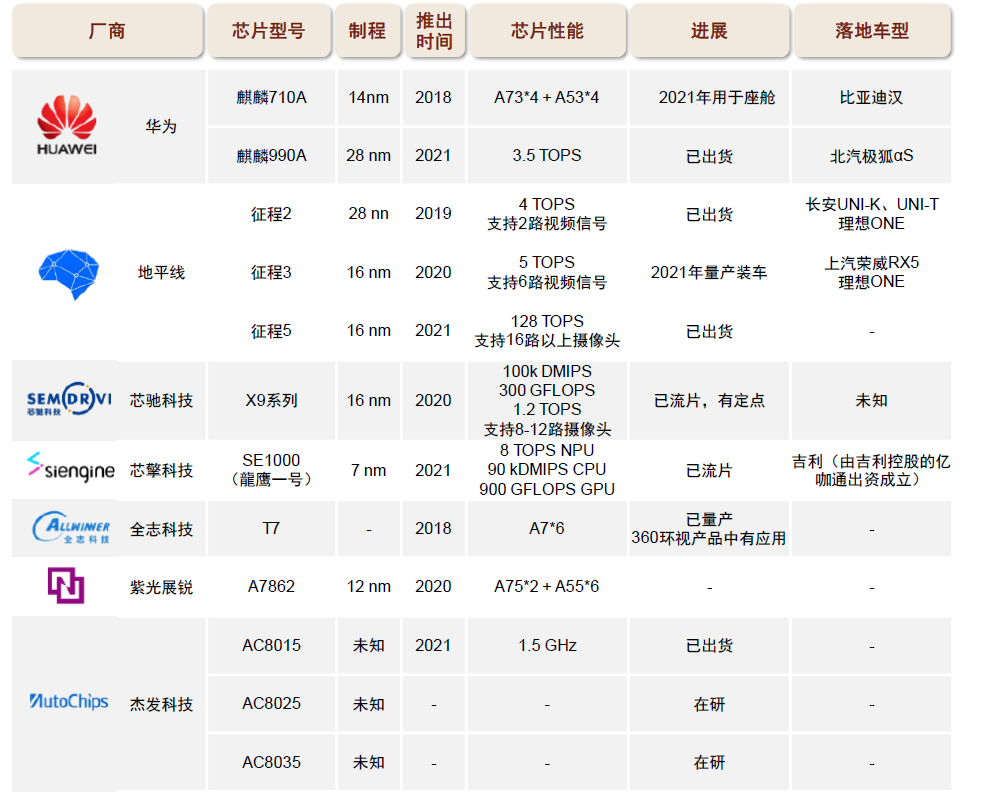This screenshot has width=996, height=794.
Task: Click the 北汽极狐αS vehicle cell
Action: click(872, 156)
